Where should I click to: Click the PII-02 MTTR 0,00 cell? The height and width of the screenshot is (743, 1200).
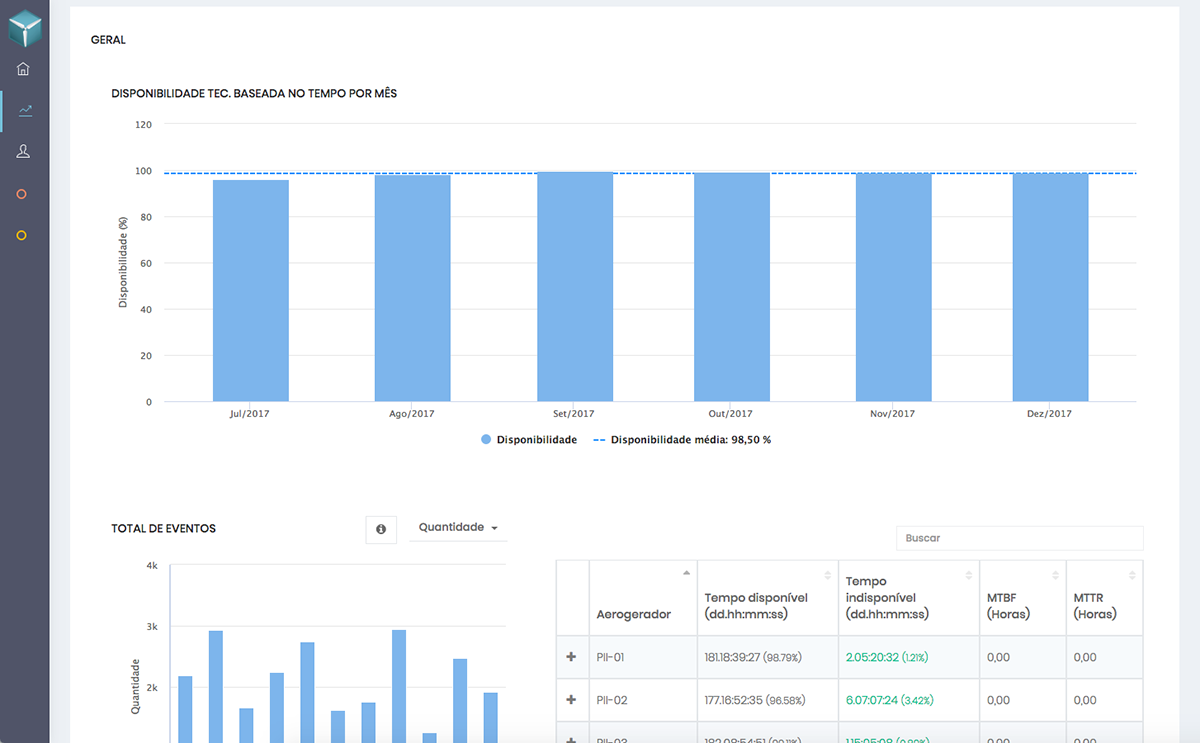[1104, 700]
